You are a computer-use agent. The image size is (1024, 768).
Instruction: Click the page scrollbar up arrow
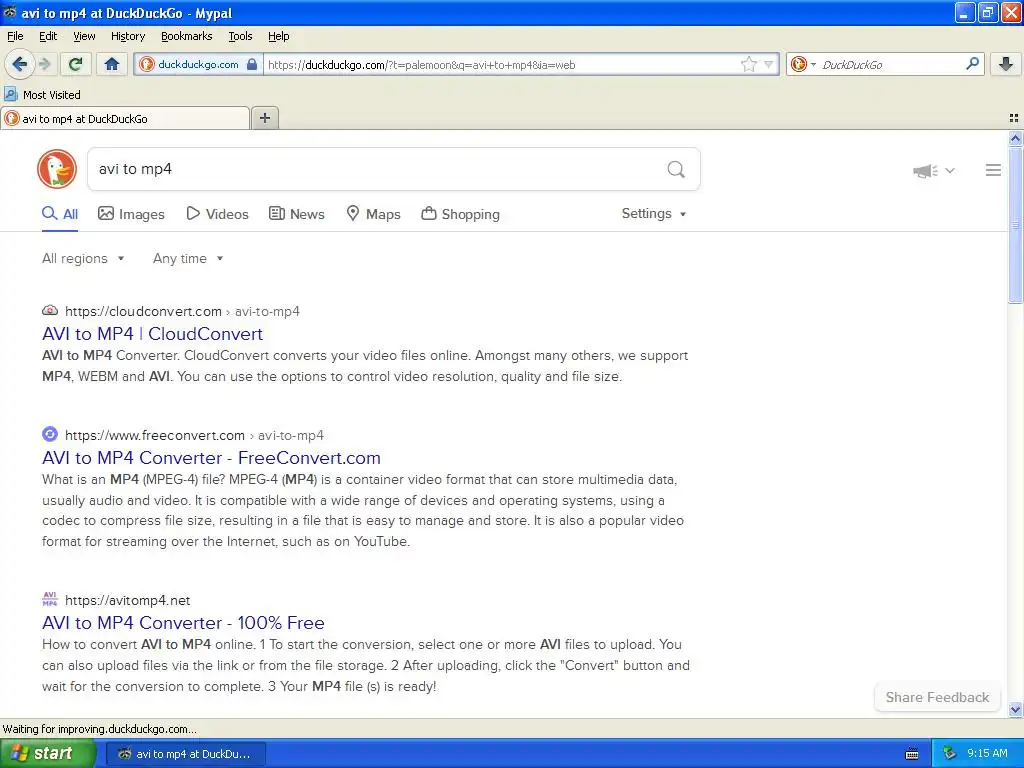click(x=1015, y=138)
